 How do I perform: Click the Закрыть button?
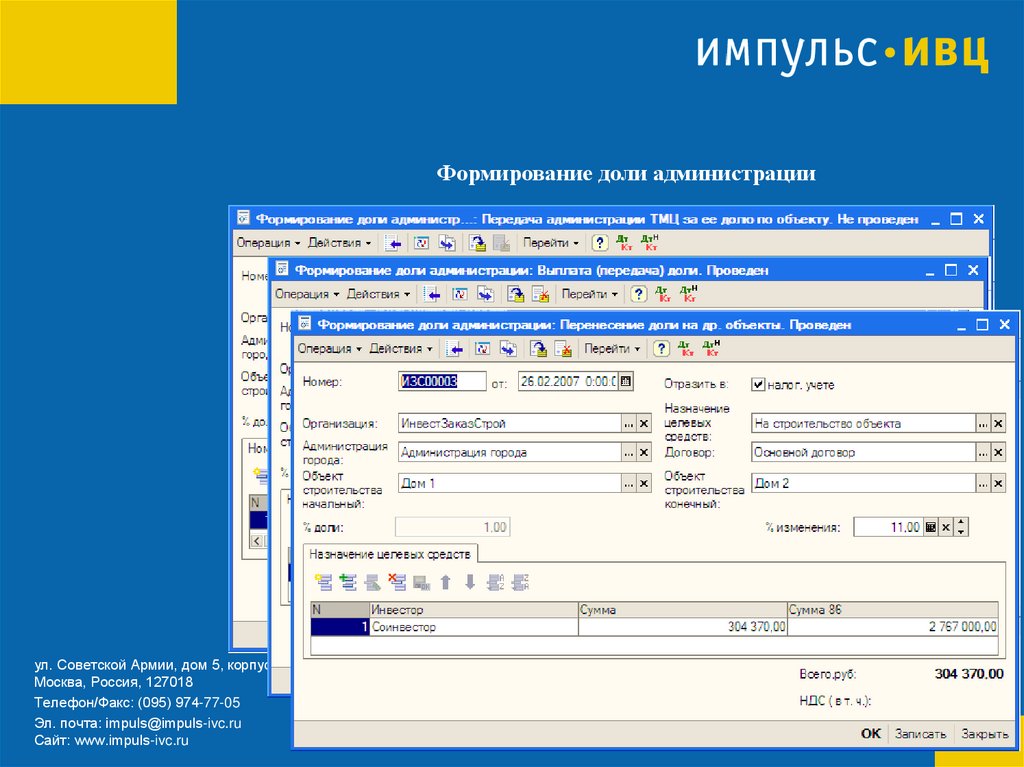(984, 734)
